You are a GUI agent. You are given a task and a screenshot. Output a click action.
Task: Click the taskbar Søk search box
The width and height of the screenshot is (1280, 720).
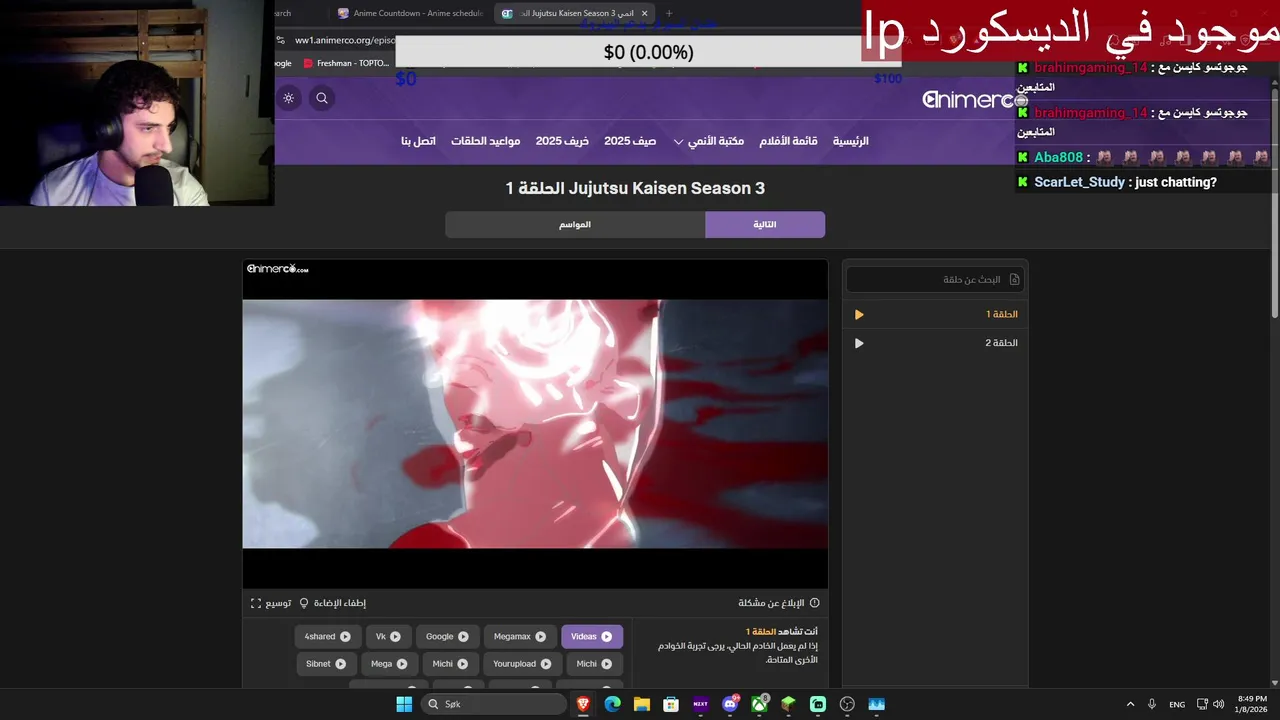[x=493, y=704]
